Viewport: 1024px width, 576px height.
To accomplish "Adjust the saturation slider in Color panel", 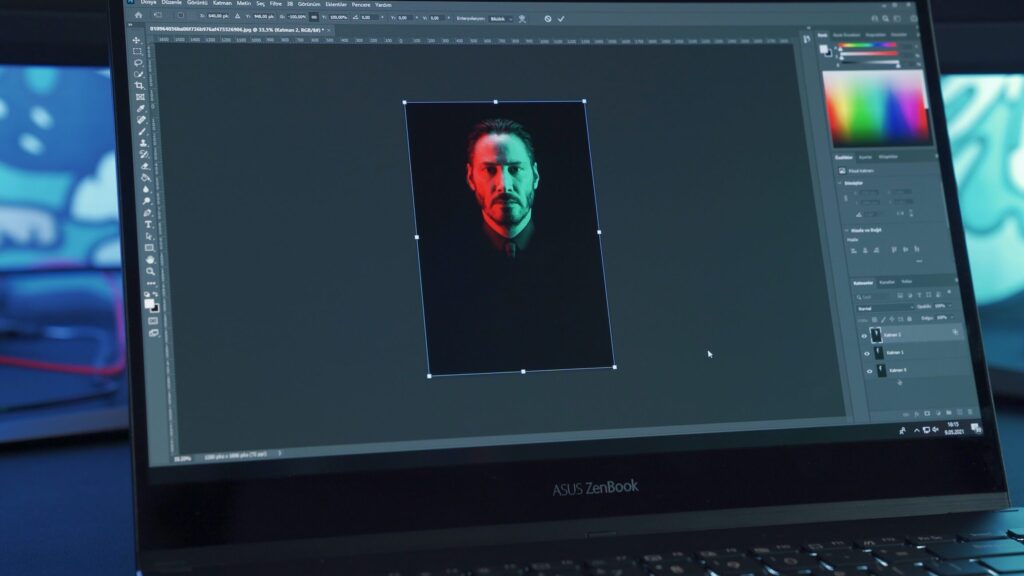I will (869, 54).
